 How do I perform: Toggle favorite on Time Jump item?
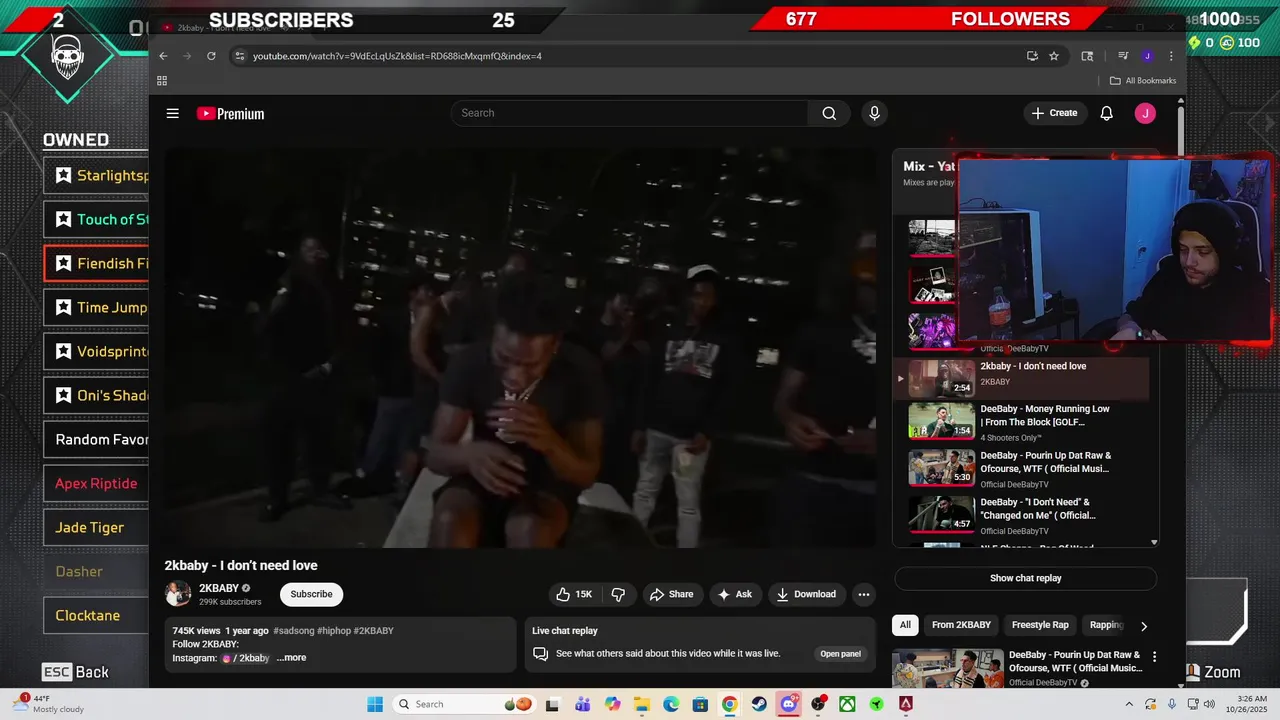coord(63,308)
